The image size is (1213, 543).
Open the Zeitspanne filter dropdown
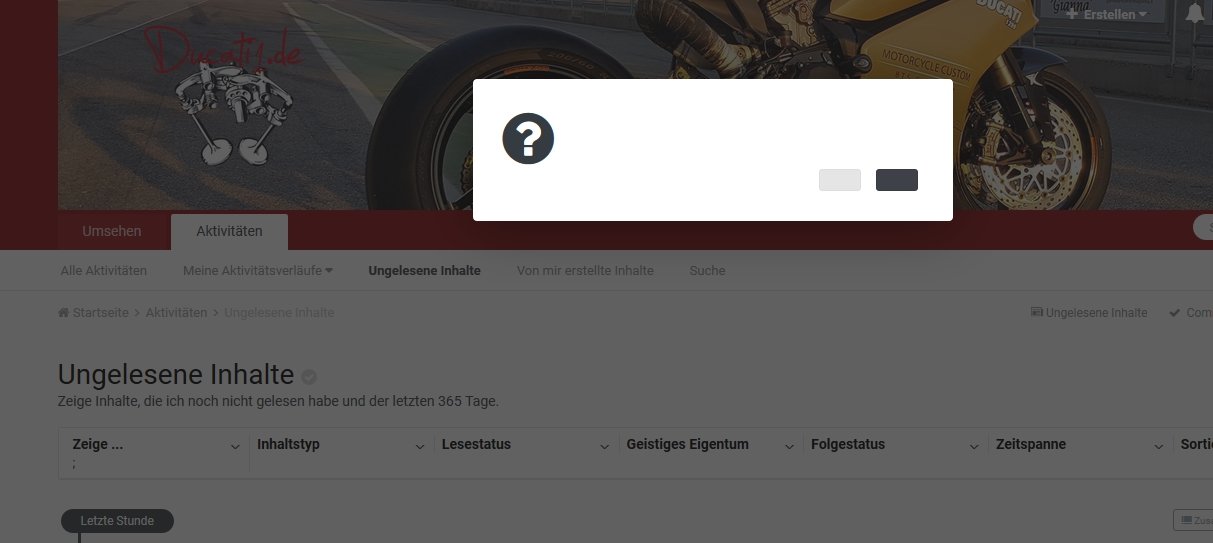(1080, 445)
